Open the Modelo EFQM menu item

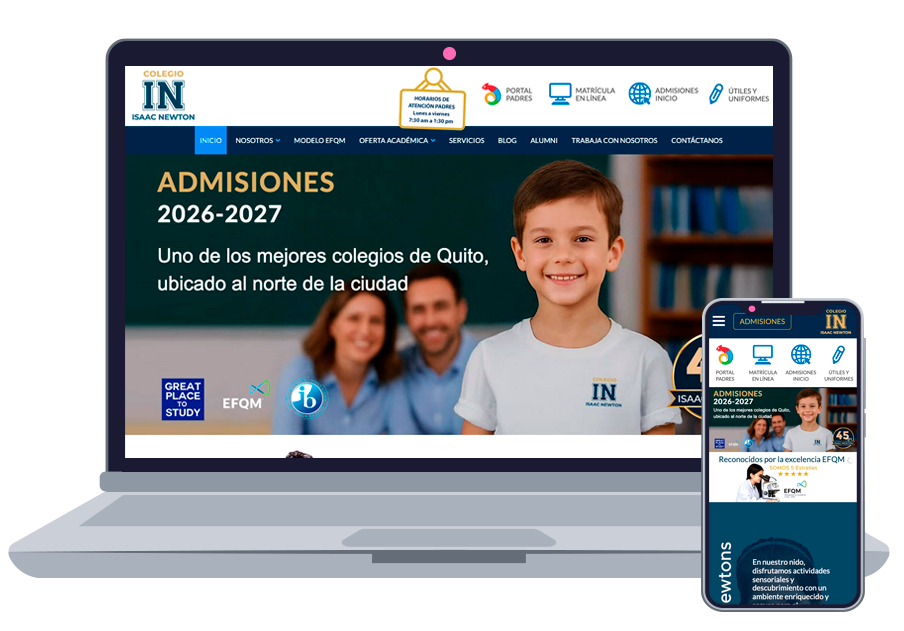coord(319,141)
